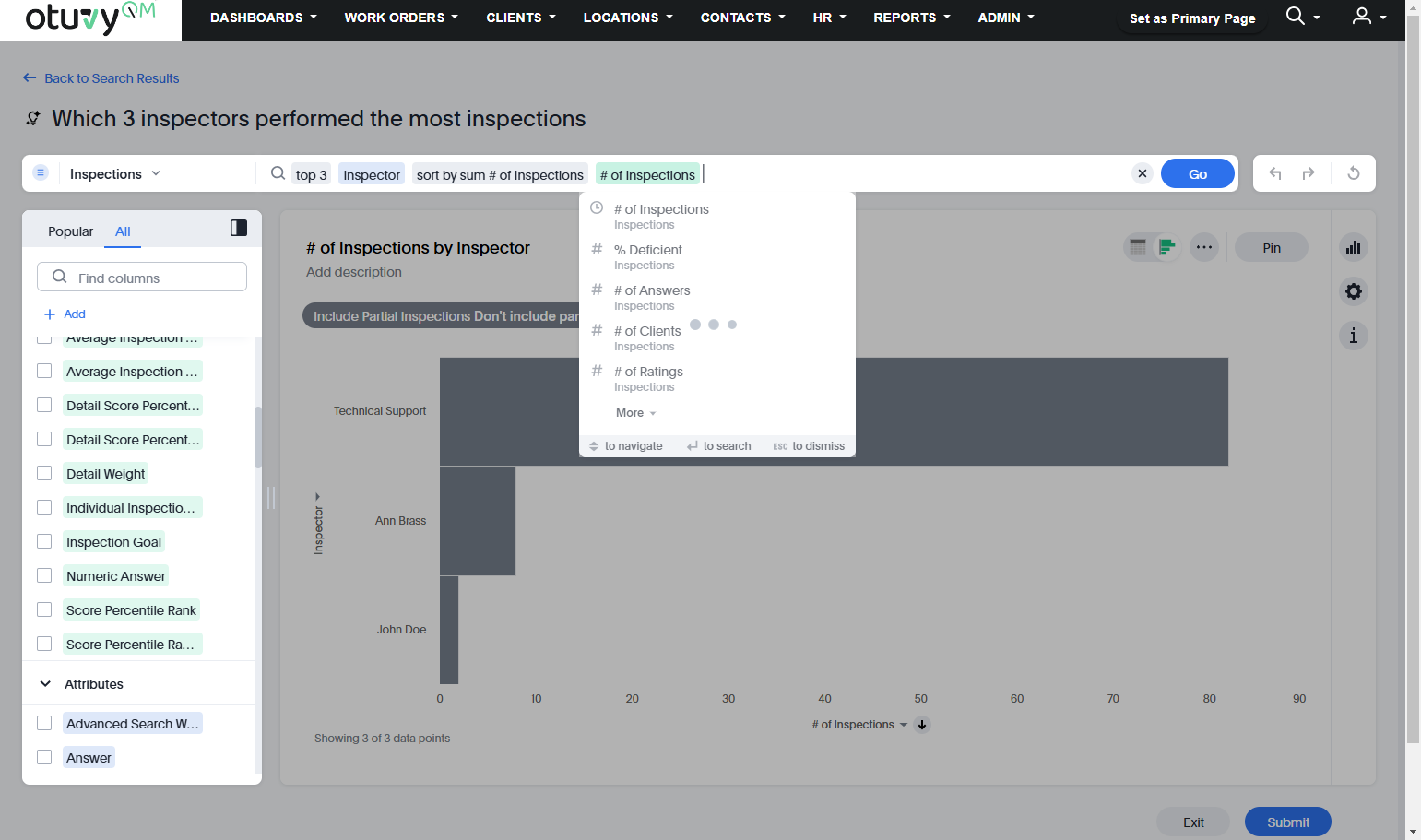The height and width of the screenshot is (840, 1421).
Task: Click the Exit button
Action: tap(1193, 822)
